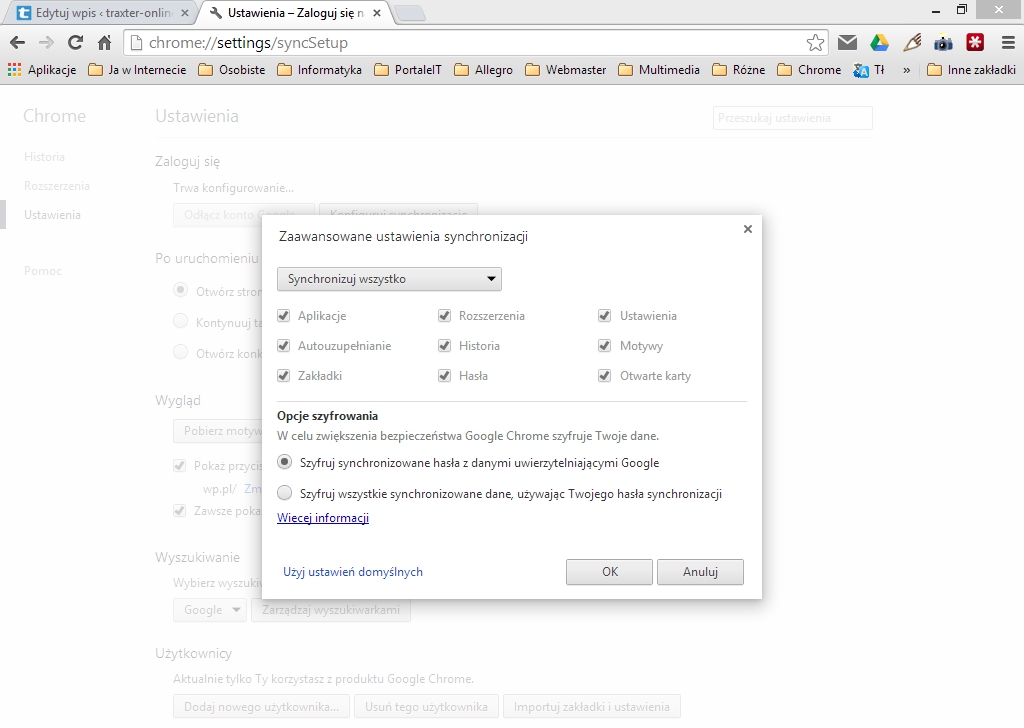Click the forward navigation arrow
1024x728 pixels.
tap(46, 43)
